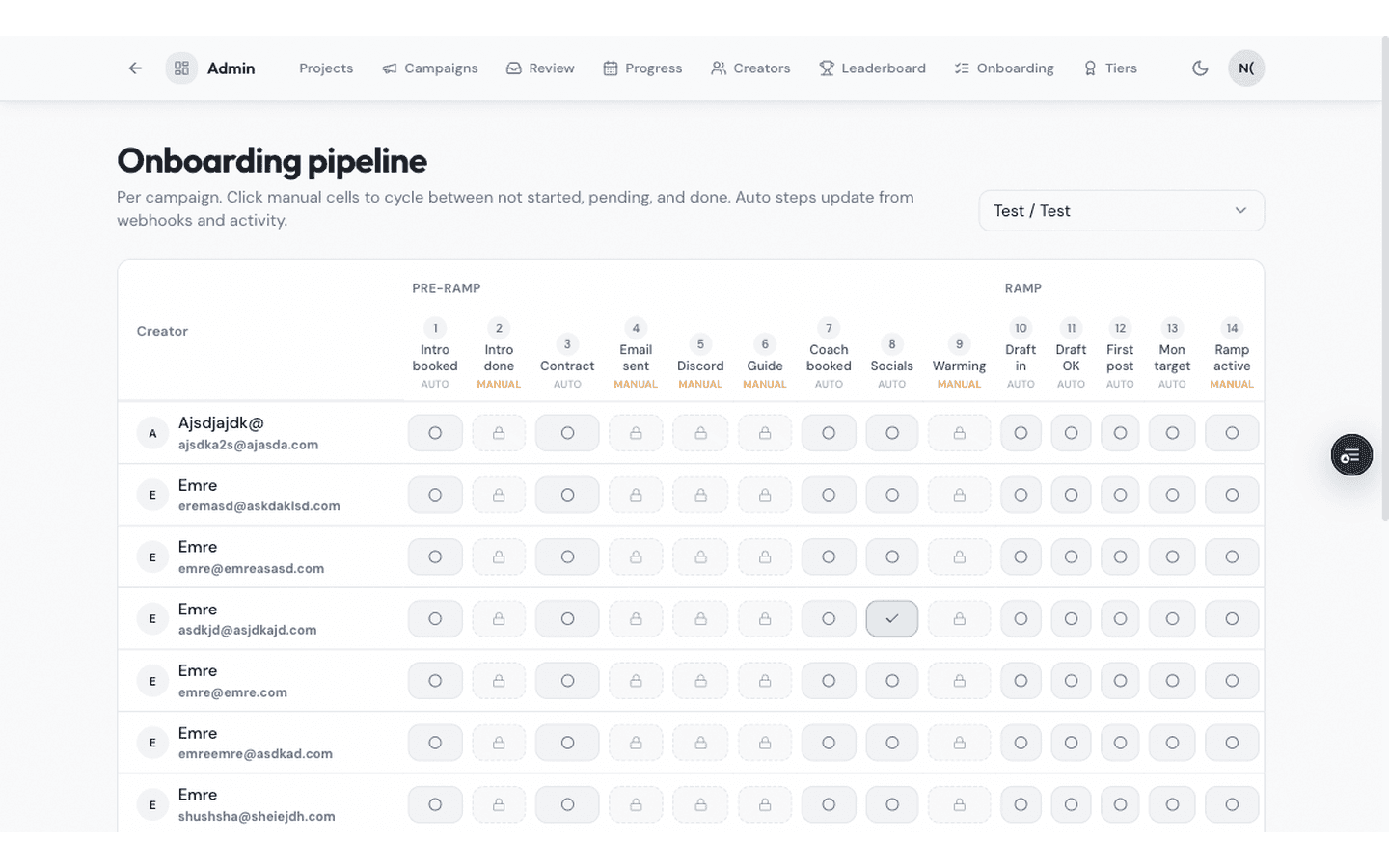Toggle Ramp active for emre@emreasasd.com

point(1232,556)
